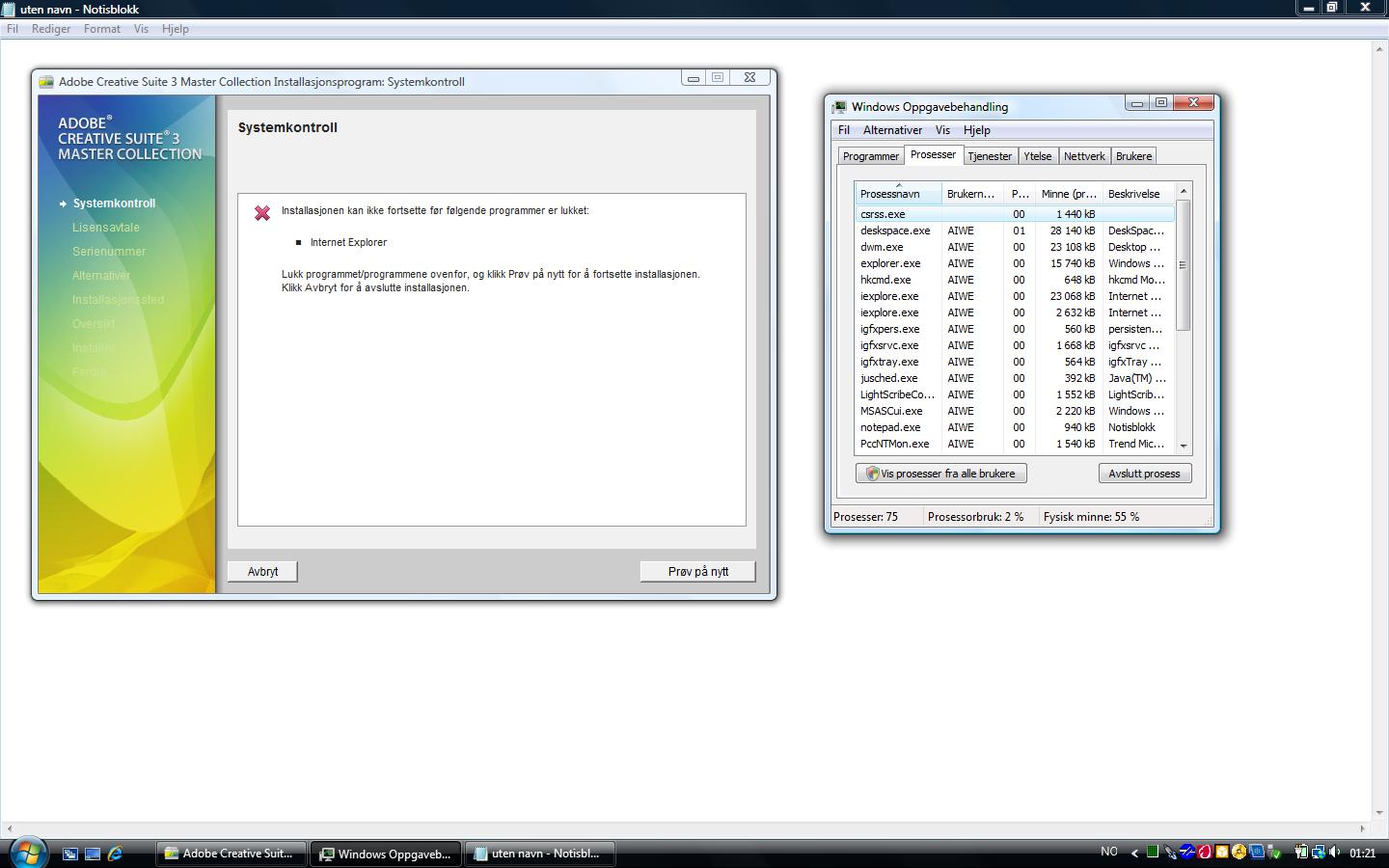Click the PccNTMon.exe process row
The width and height of the screenshot is (1389, 868).
(x=1015, y=444)
